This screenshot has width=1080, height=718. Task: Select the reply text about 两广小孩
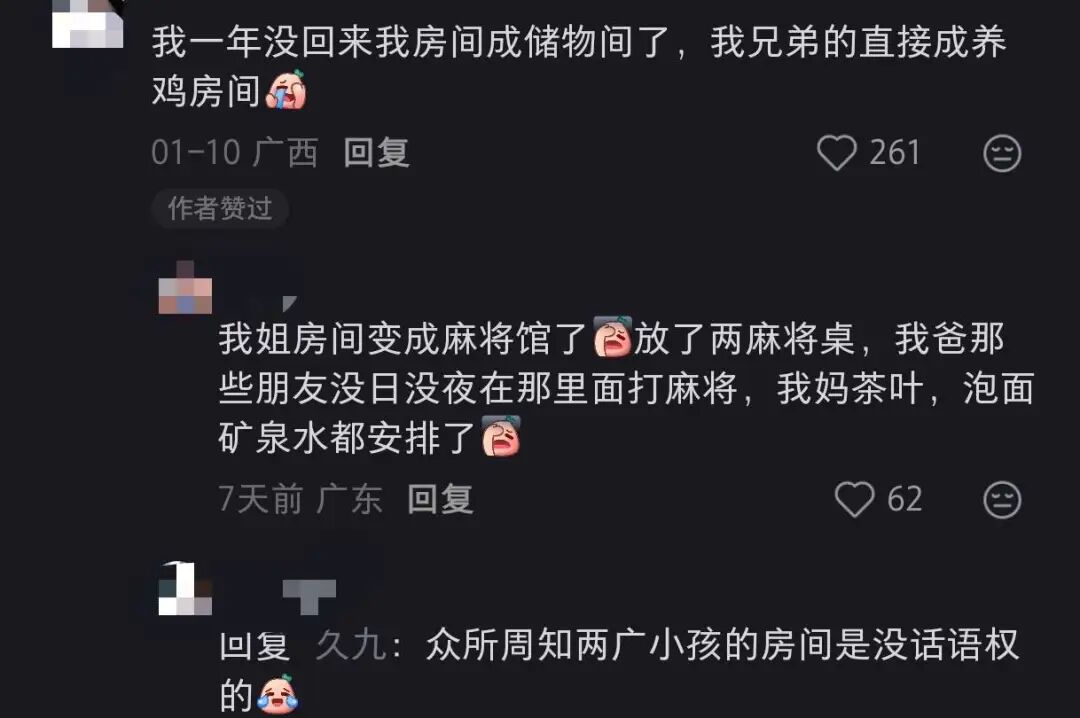click(619, 670)
